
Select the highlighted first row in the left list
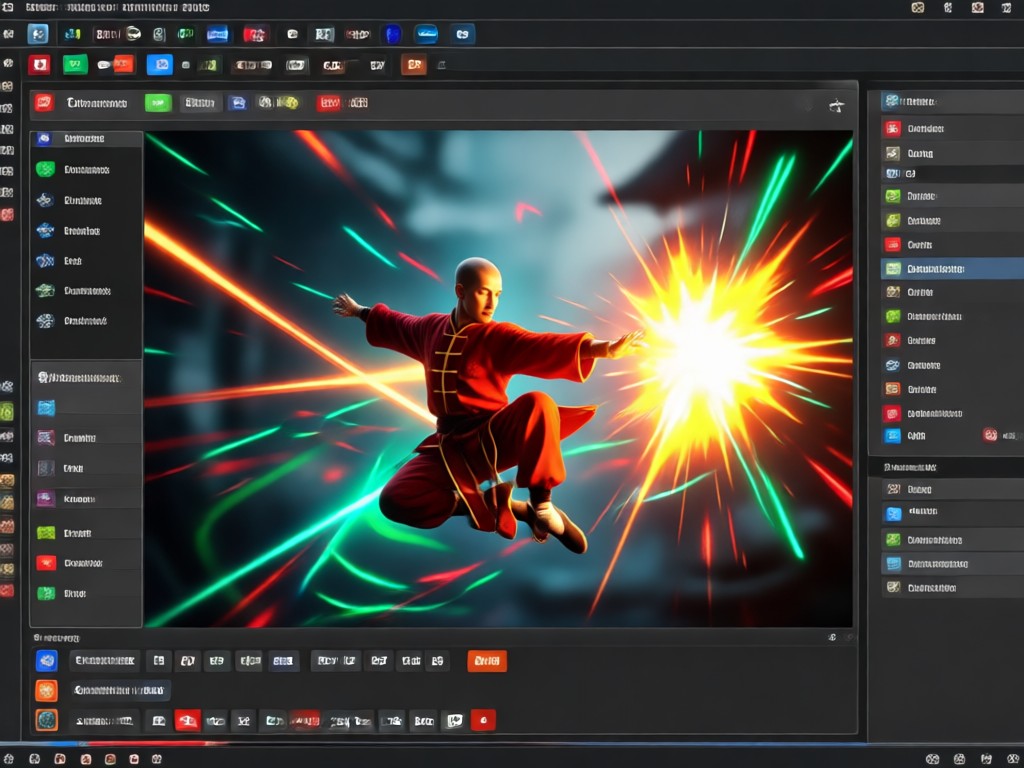point(86,138)
